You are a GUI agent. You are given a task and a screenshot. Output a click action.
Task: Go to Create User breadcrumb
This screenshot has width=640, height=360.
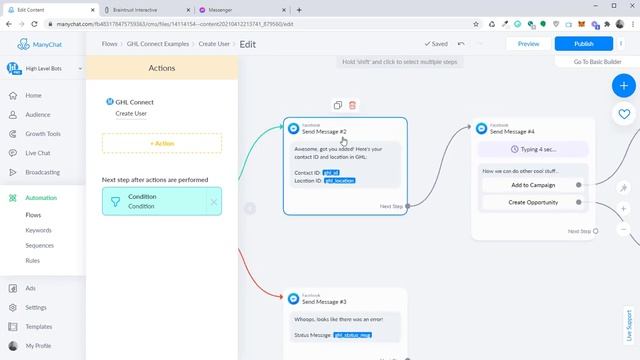214,44
